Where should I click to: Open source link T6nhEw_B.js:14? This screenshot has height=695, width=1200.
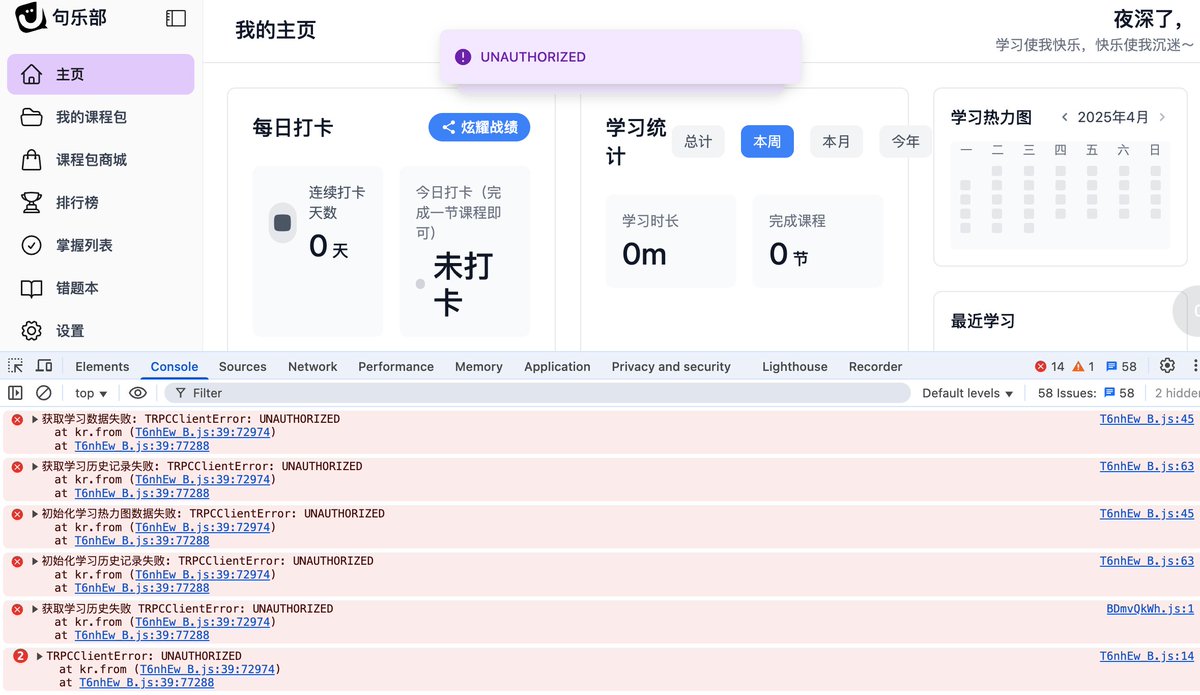[1147, 656]
